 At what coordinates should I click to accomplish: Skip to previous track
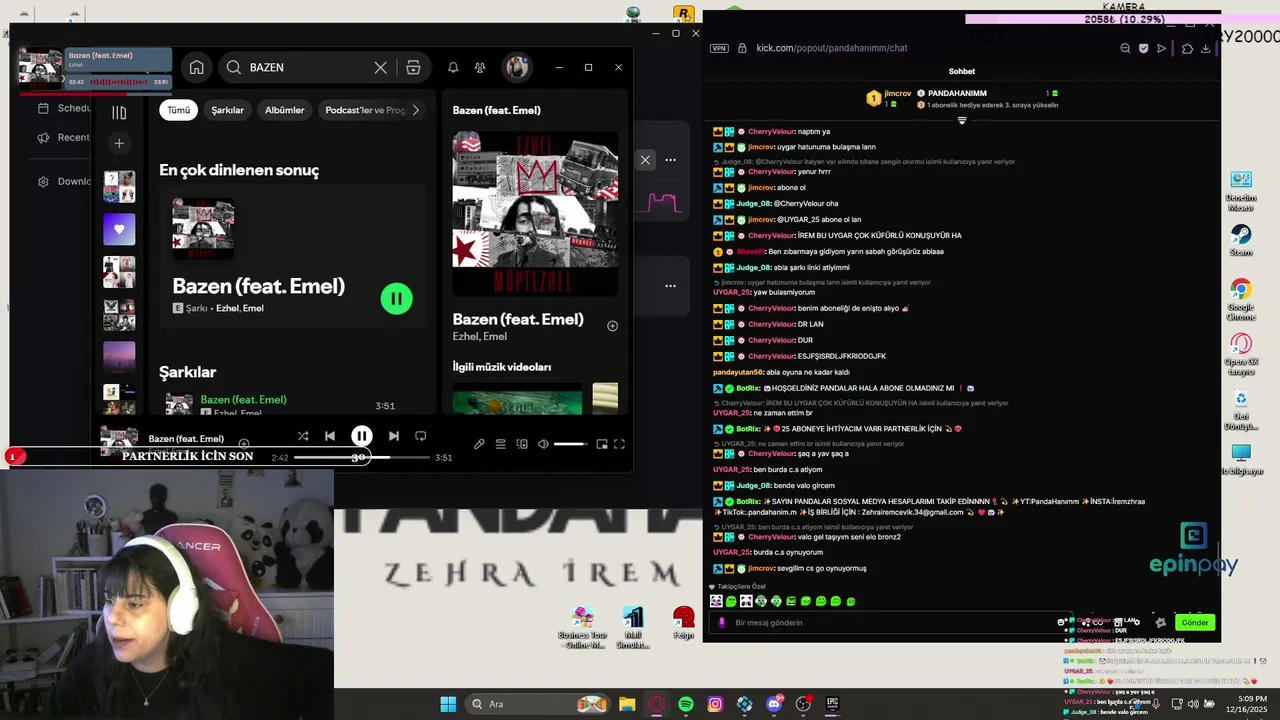(330, 436)
